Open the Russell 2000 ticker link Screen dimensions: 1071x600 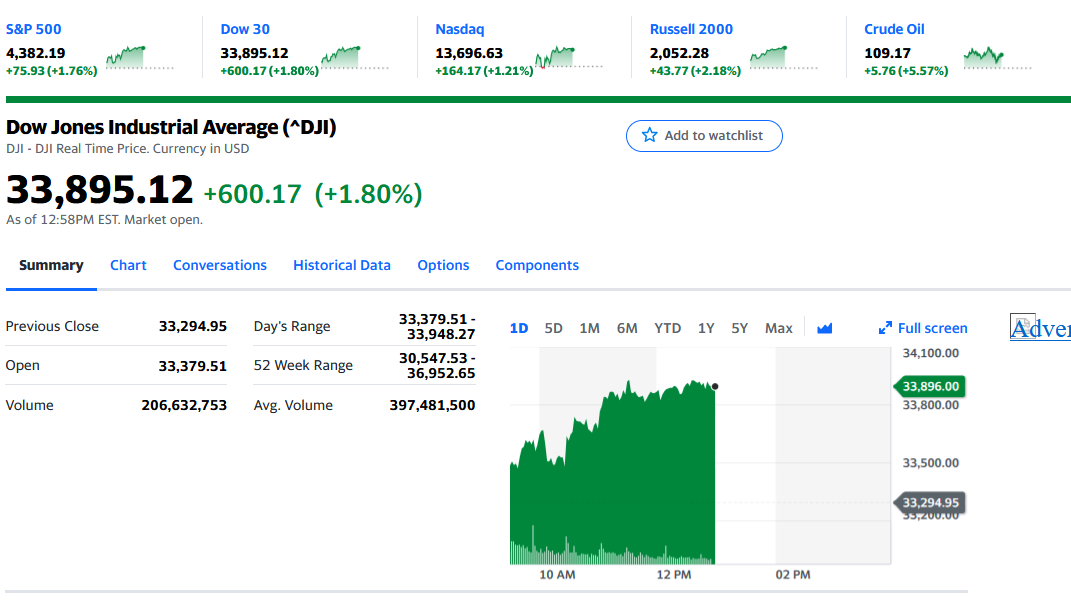tap(691, 29)
